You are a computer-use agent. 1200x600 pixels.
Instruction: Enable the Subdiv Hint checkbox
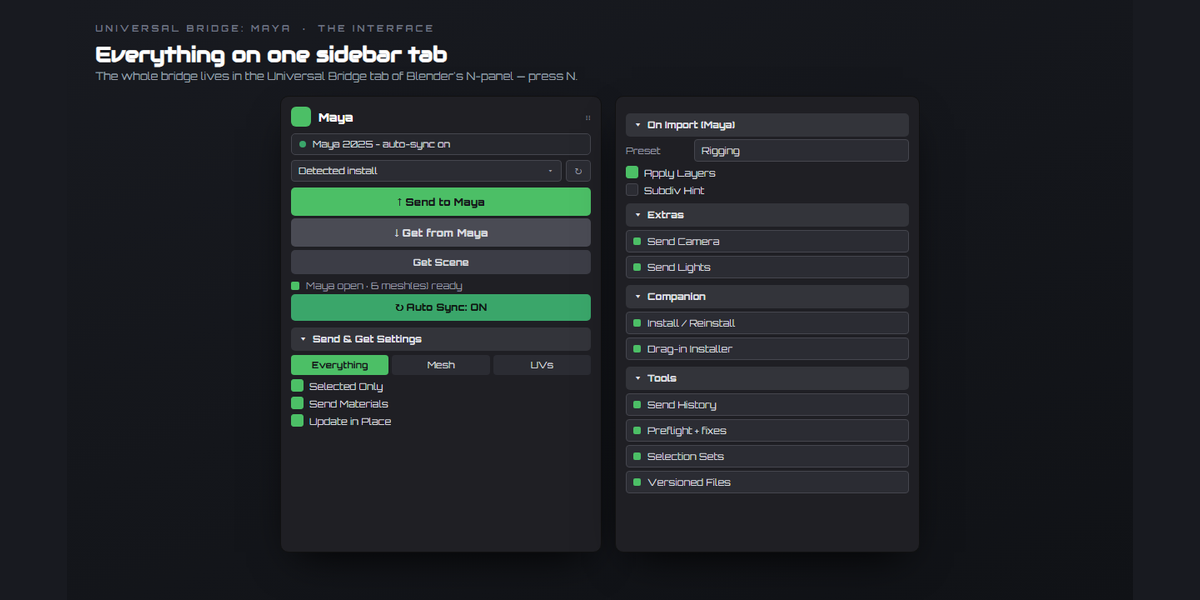tap(632, 190)
